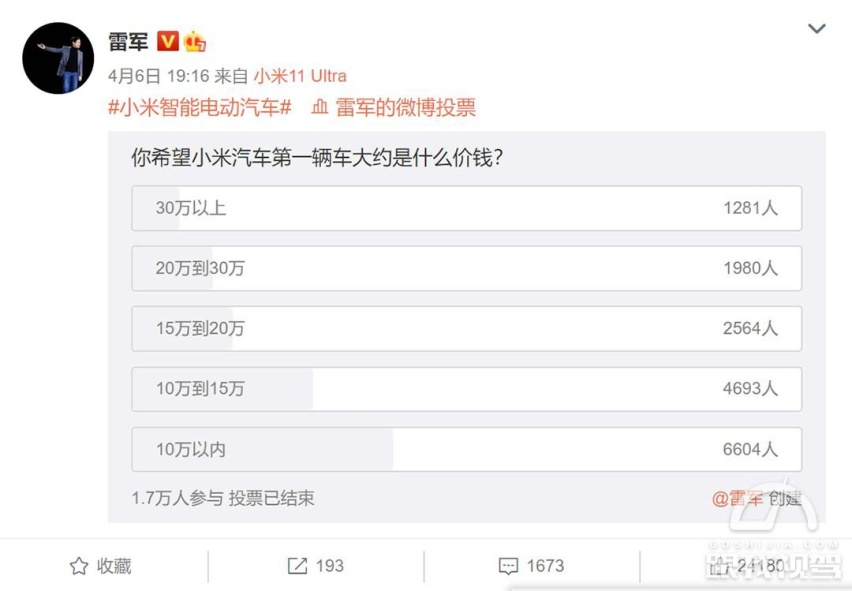Select the 20万到30万 poll option

[467, 268]
